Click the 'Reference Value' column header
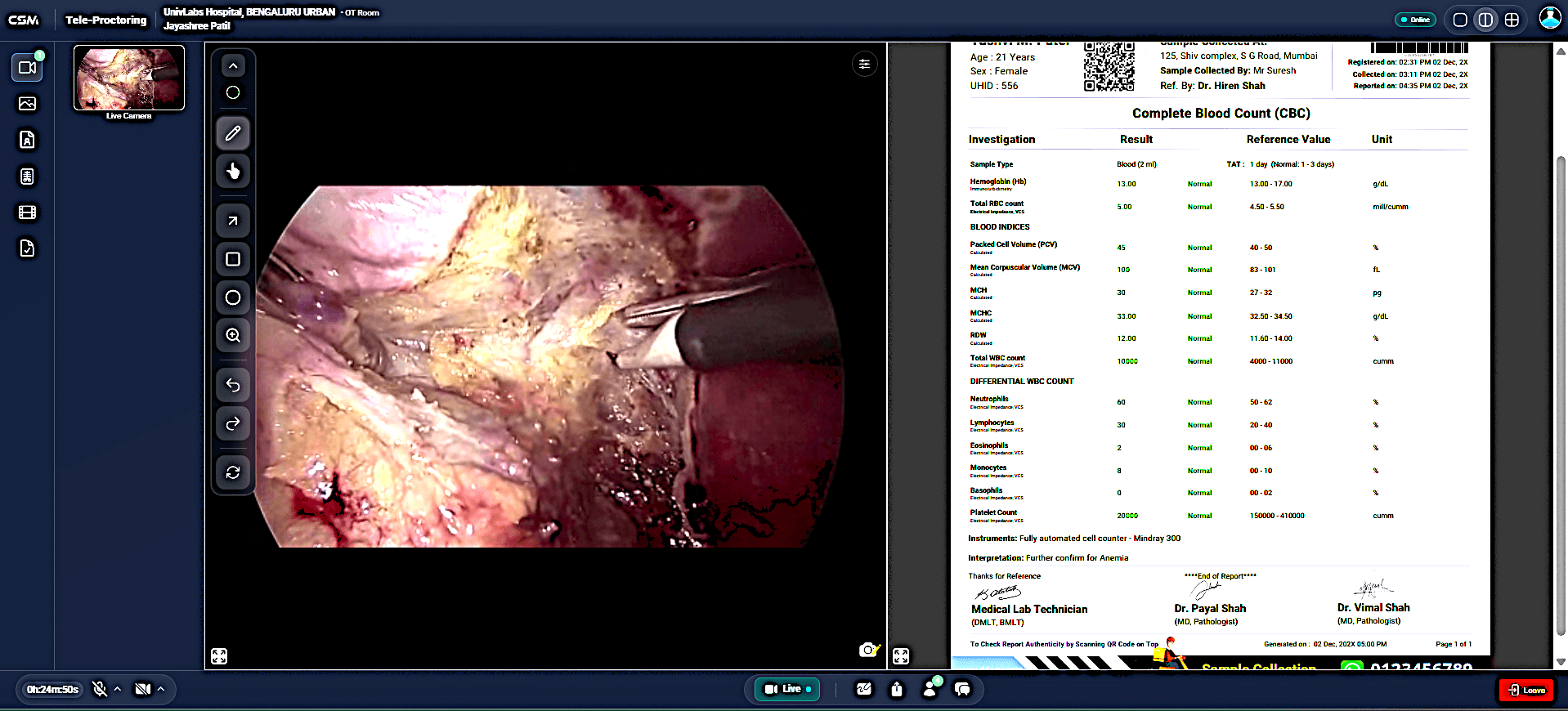1568x711 pixels. tap(1288, 140)
